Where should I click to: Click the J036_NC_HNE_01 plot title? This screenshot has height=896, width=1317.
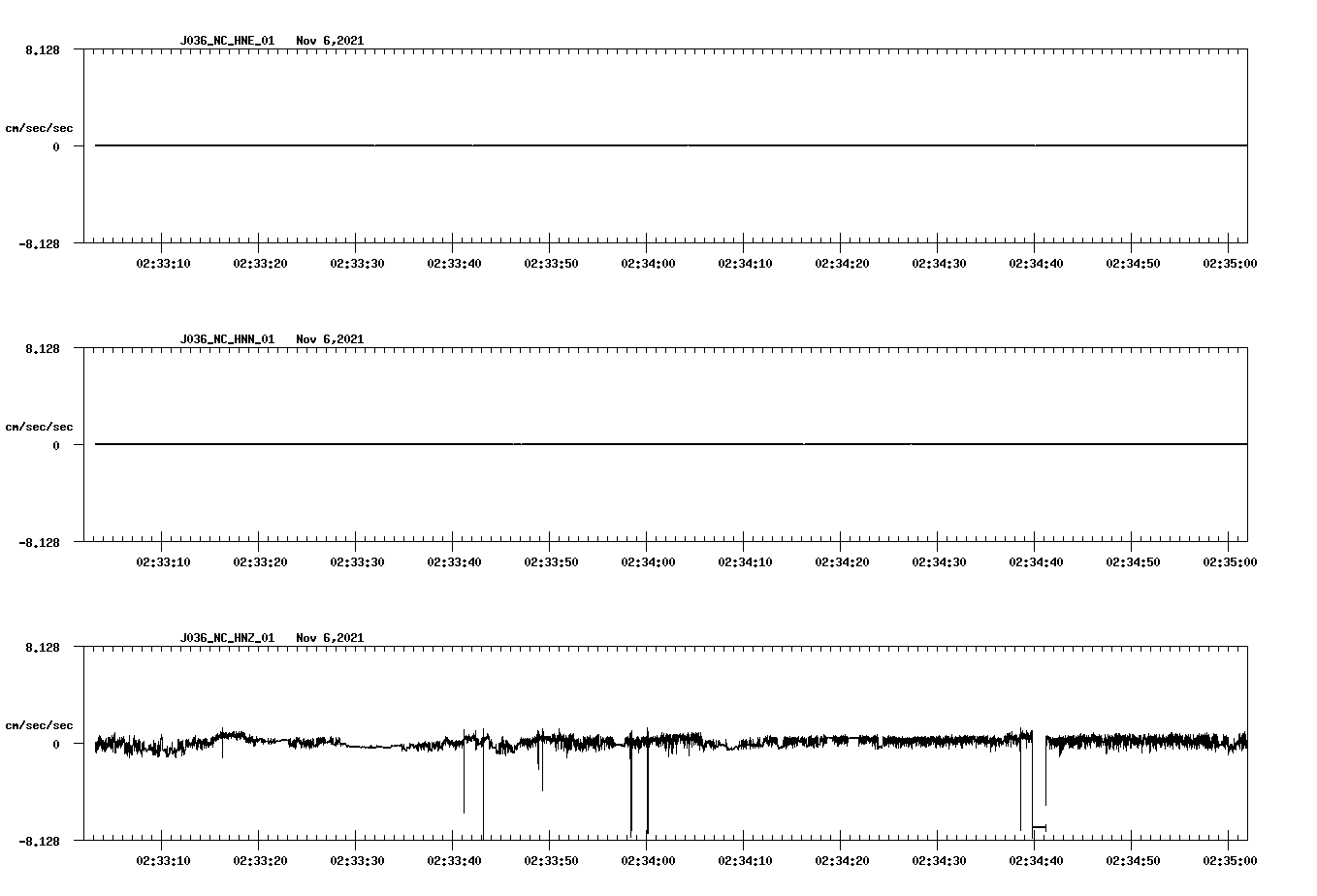click(227, 41)
